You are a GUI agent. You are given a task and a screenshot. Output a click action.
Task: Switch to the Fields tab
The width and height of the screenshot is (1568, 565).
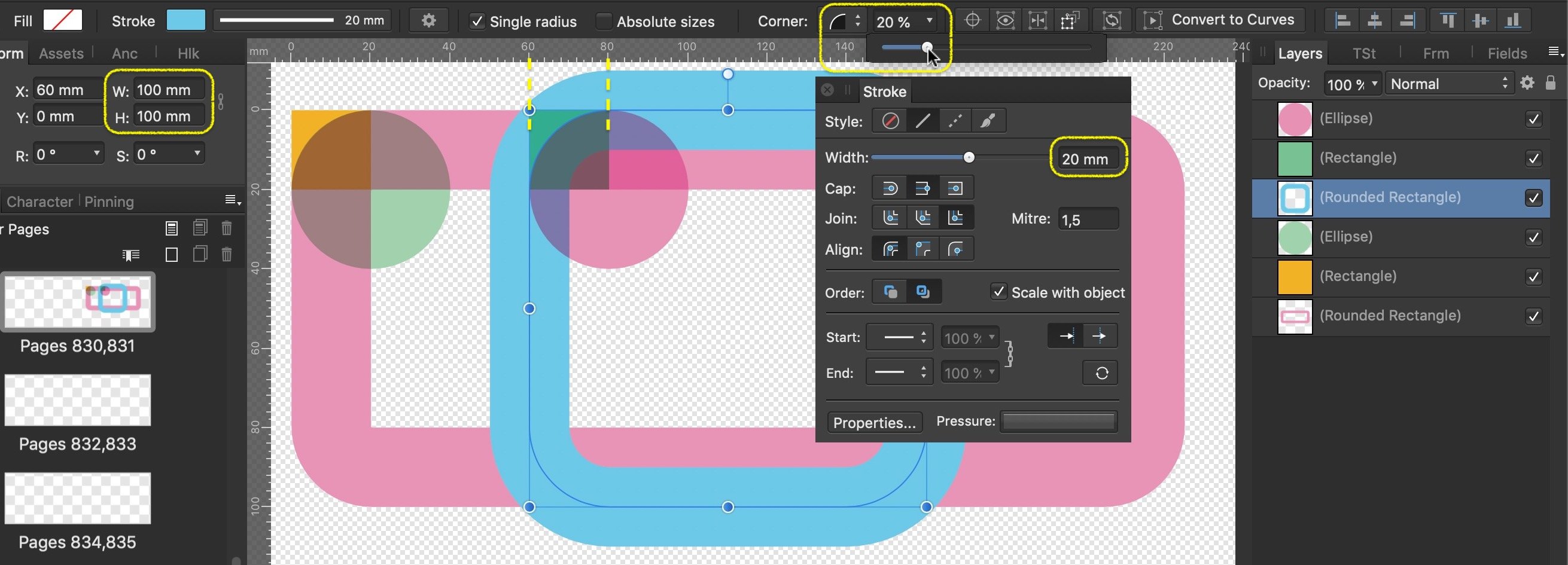click(1507, 54)
